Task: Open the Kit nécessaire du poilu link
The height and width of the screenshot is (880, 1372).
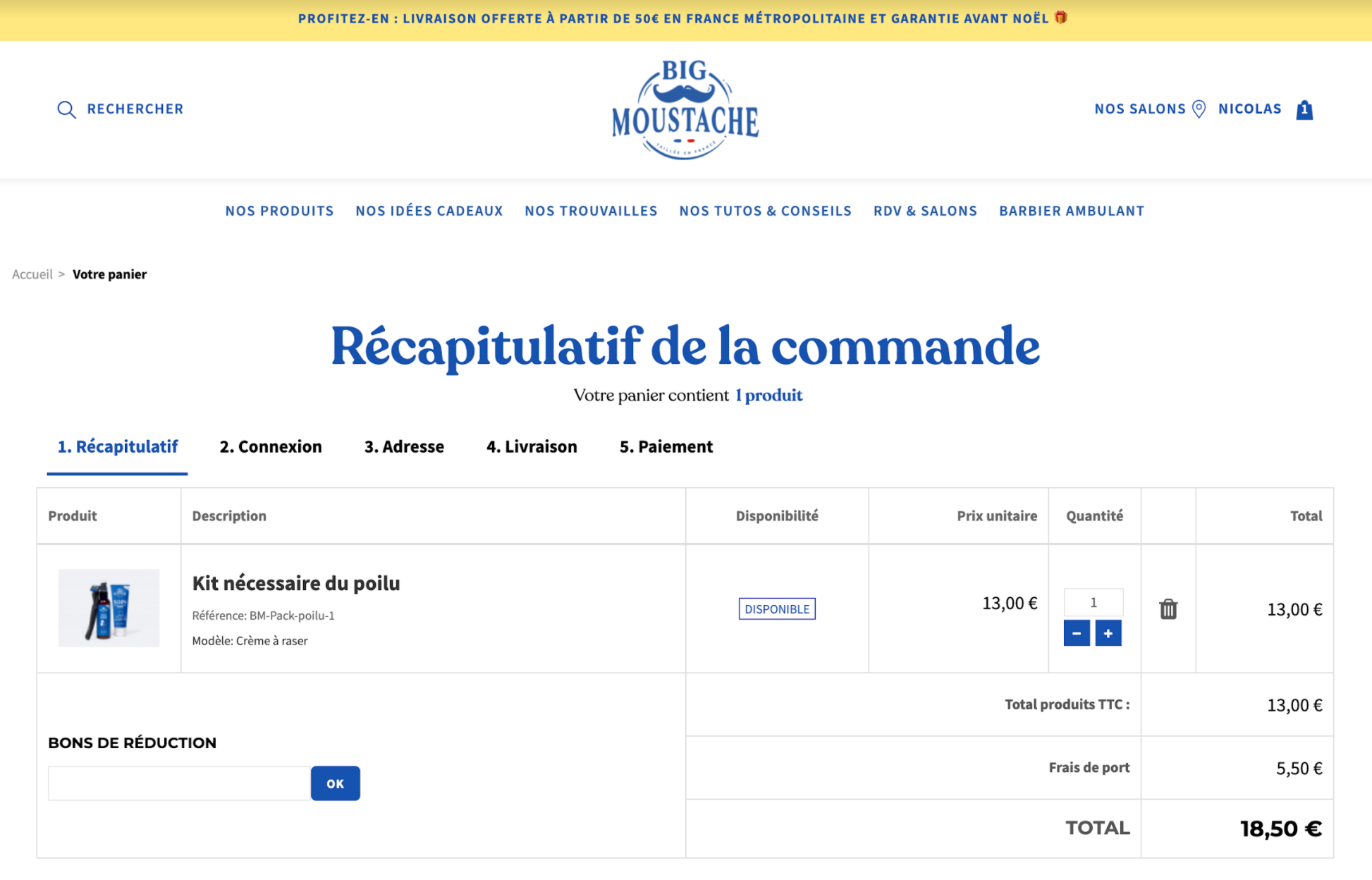Action: pos(296,583)
